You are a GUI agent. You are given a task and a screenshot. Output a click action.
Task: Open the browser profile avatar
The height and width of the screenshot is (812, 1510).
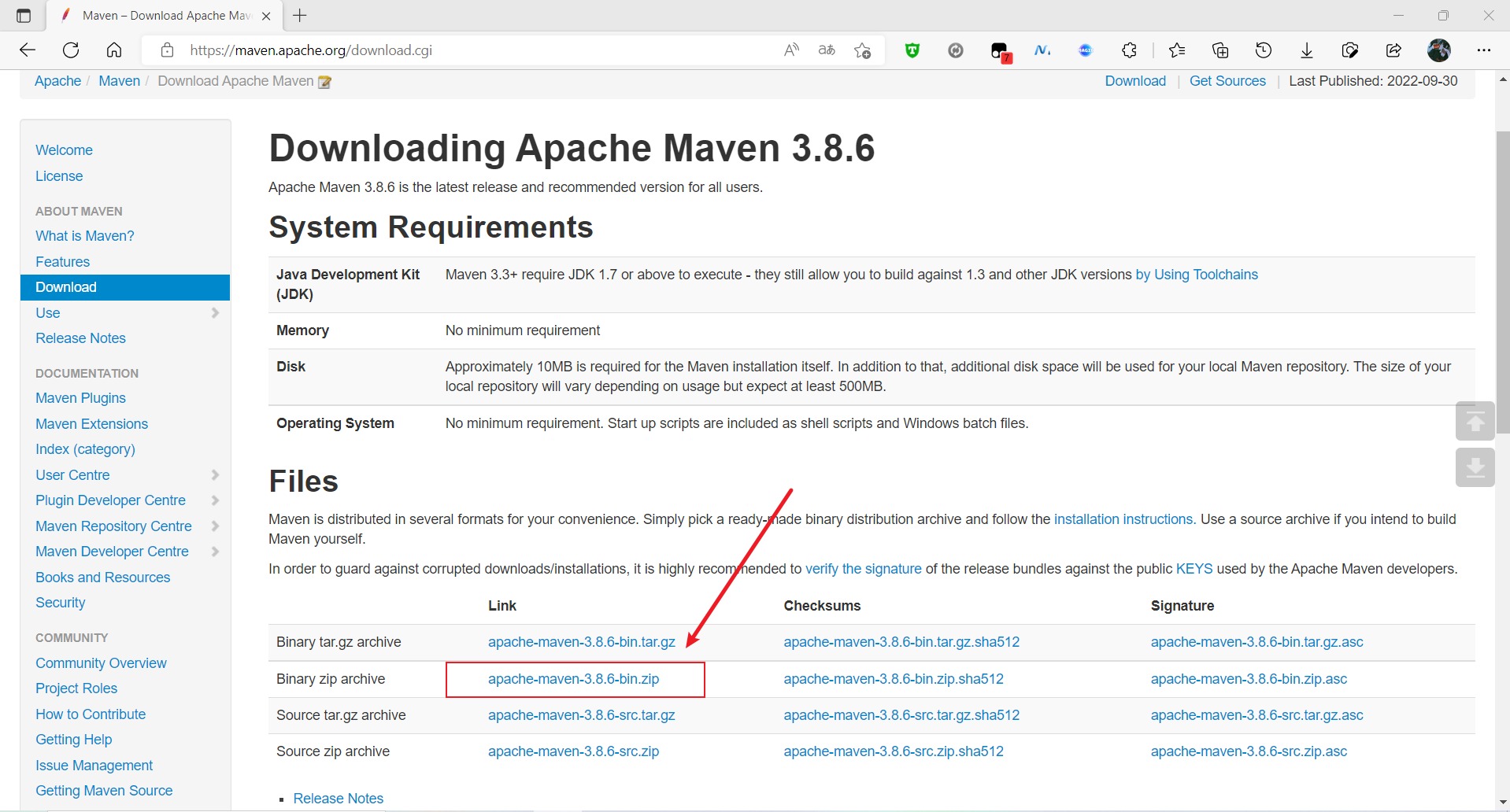[x=1440, y=50]
